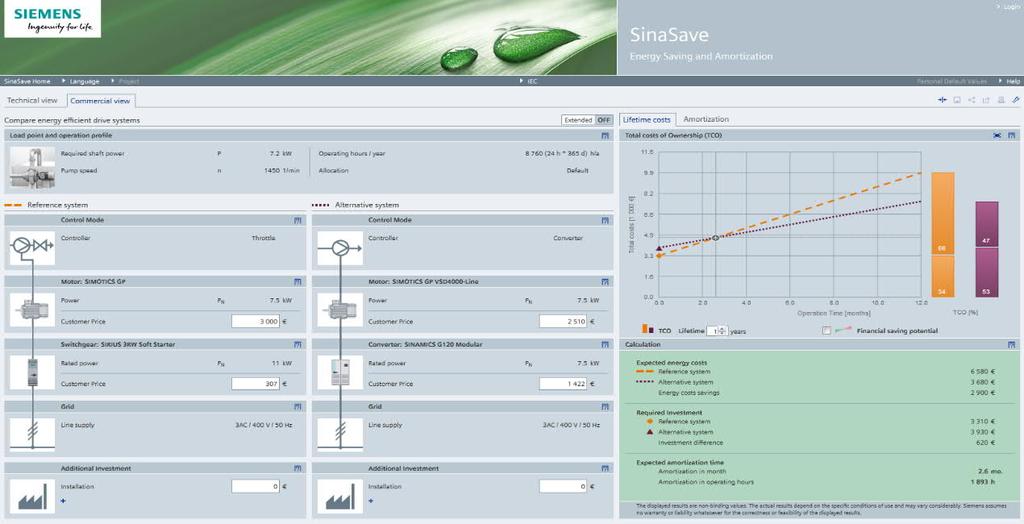Click the throttle control mode symbol
The height and width of the screenshot is (524, 1024).
coord(32,248)
